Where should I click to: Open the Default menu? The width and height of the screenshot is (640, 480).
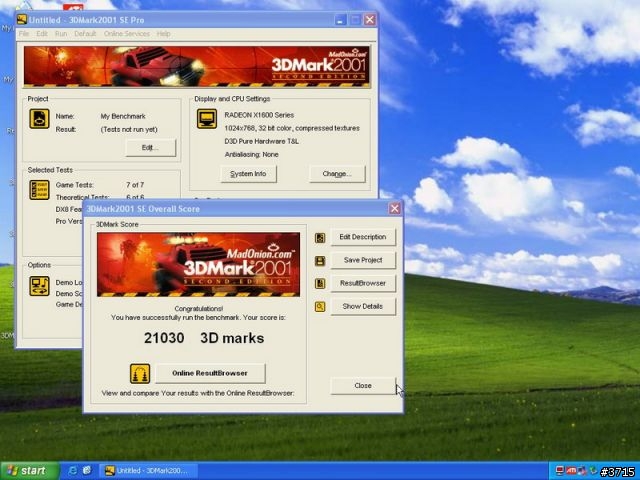tap(85, 33)
